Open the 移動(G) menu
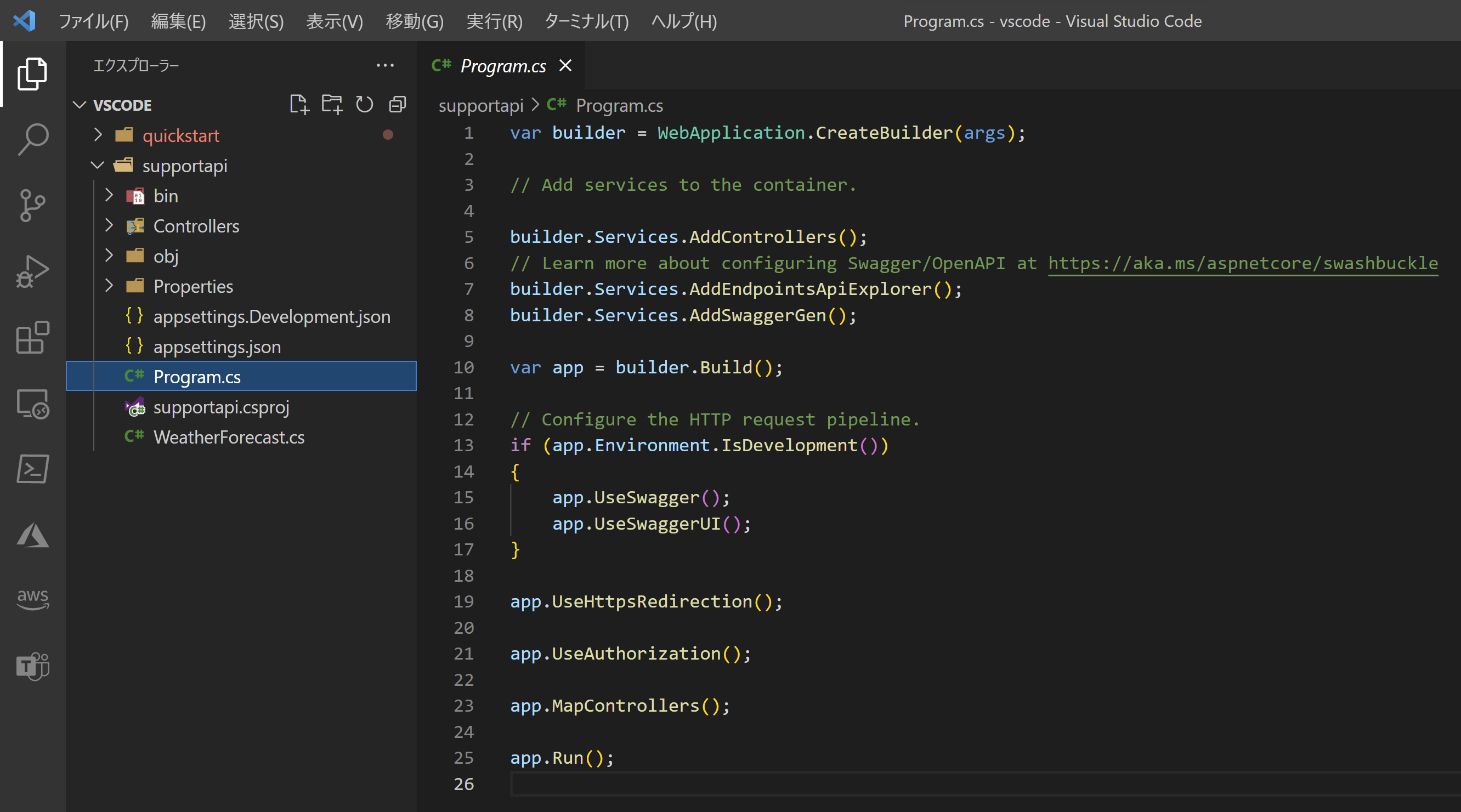Viewport: 1461px width, 812px height. tap(415, 21)
